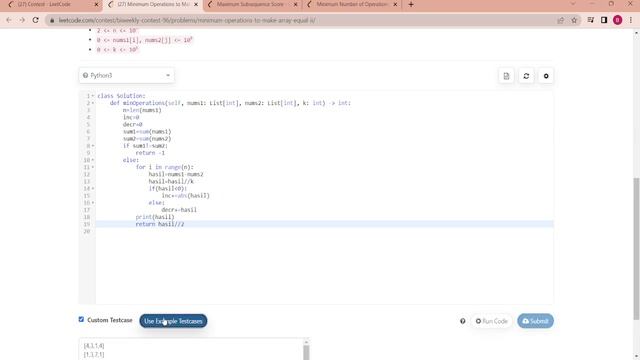640x360 pixels.
Task: Click the highlighted return hasil//2 line
Action: 324,224
